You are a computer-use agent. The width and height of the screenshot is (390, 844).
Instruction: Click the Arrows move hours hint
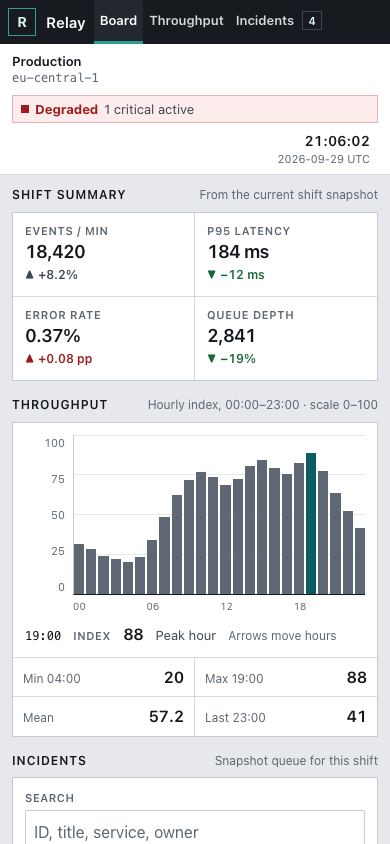pos(282,636)
